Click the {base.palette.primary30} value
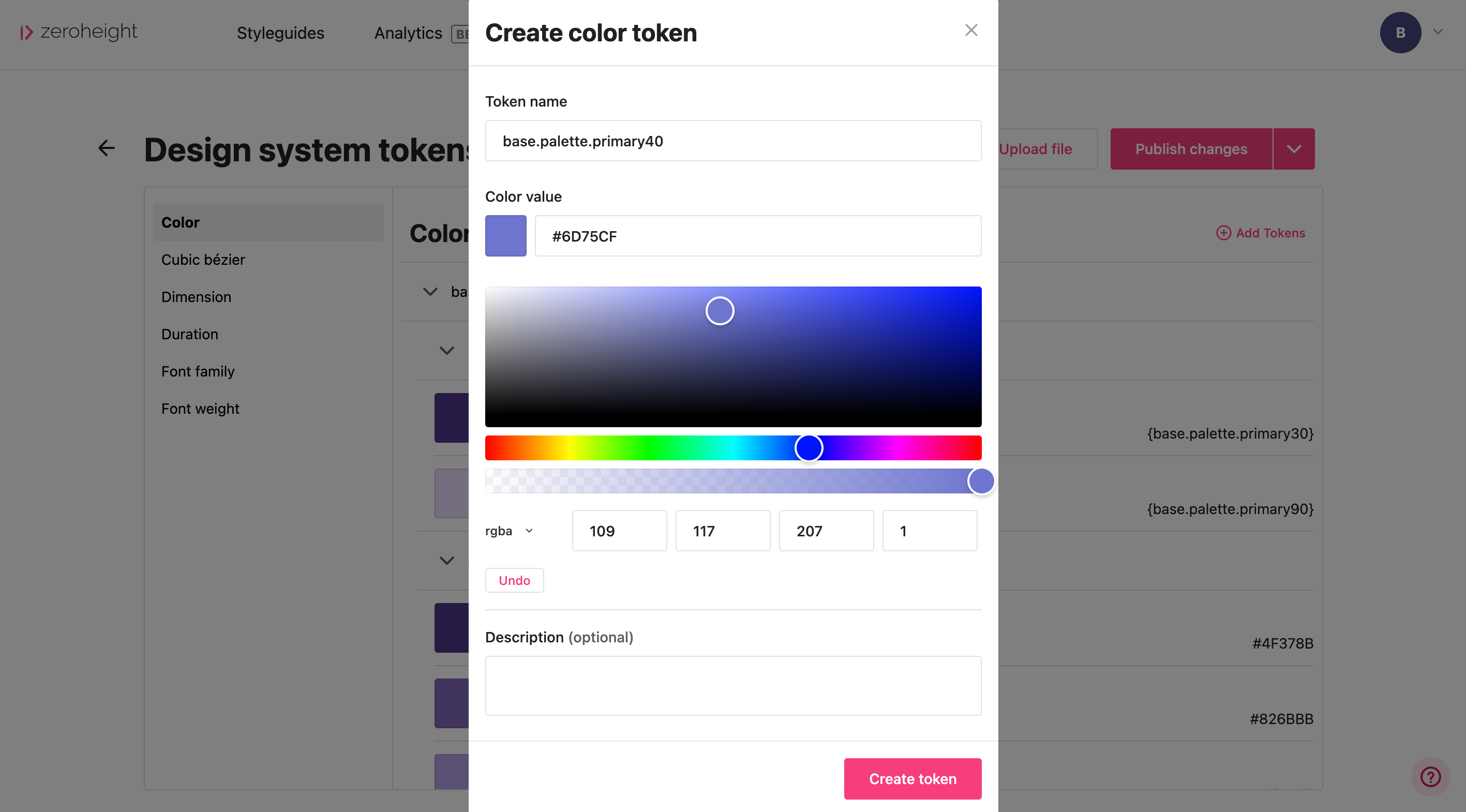 click(1231, 433)
